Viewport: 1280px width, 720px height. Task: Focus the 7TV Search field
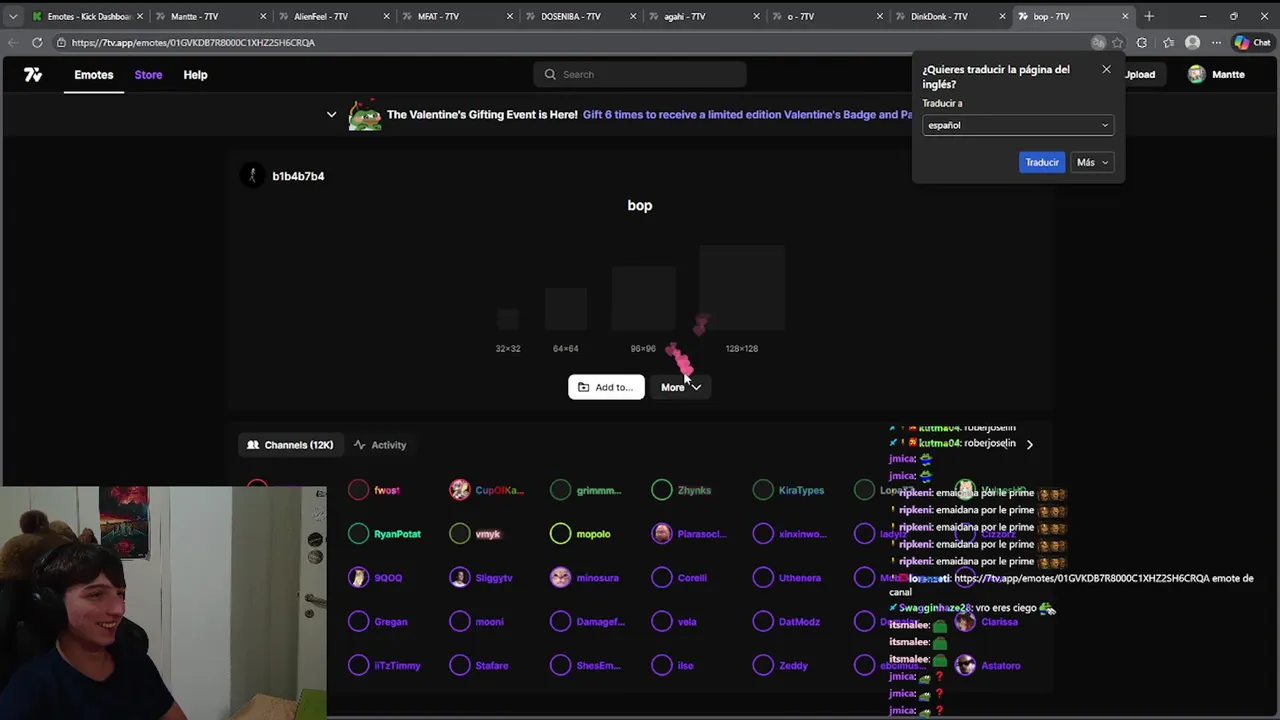coord(640,74)
